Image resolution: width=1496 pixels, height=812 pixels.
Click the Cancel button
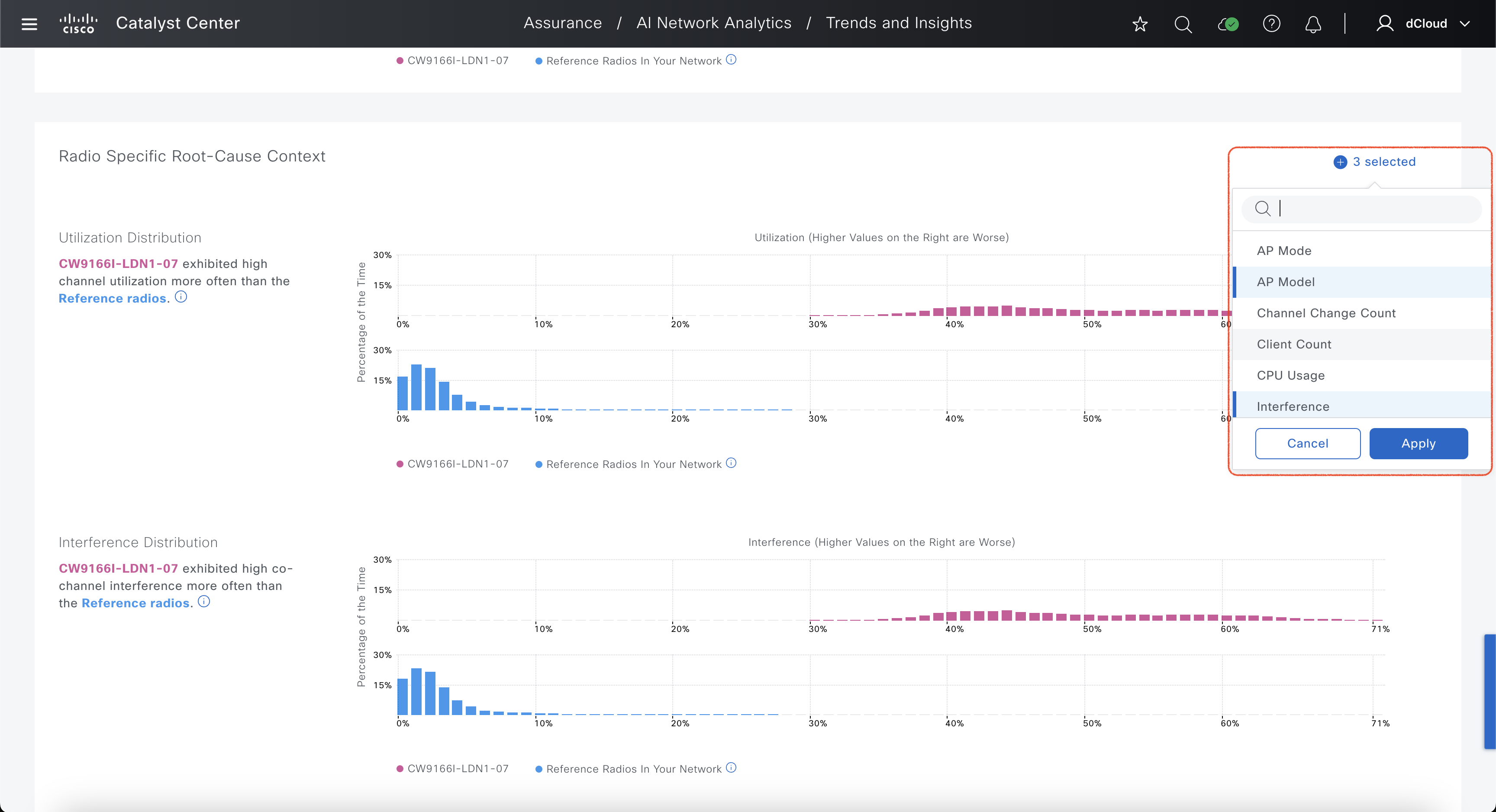click(x=1307, y=444)
